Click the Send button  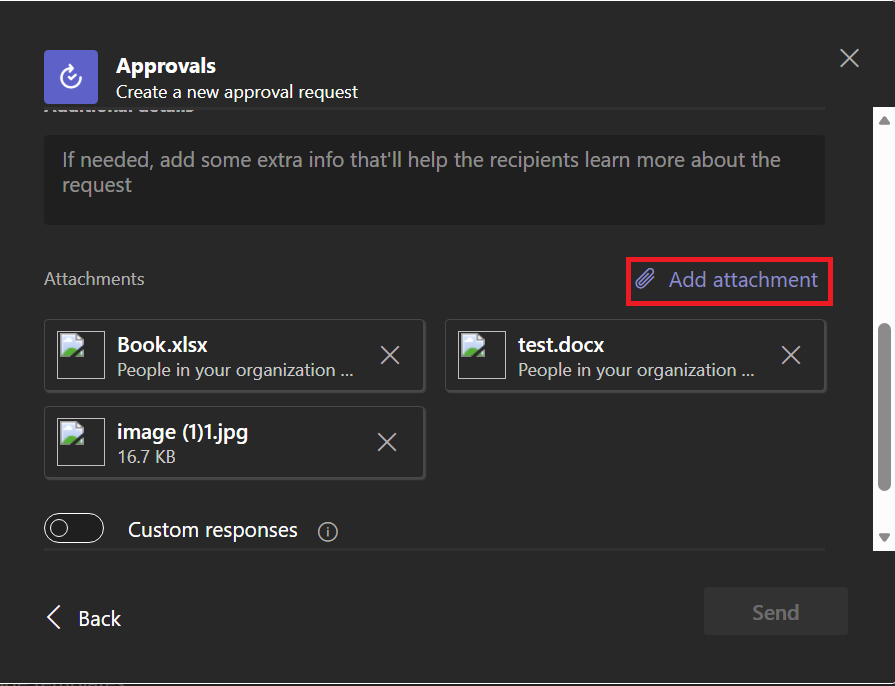(x=776, y=612)
